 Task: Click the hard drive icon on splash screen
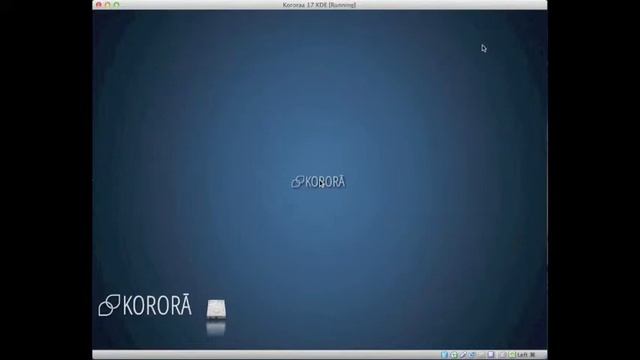pyautogui.click(x=216, y=309)
